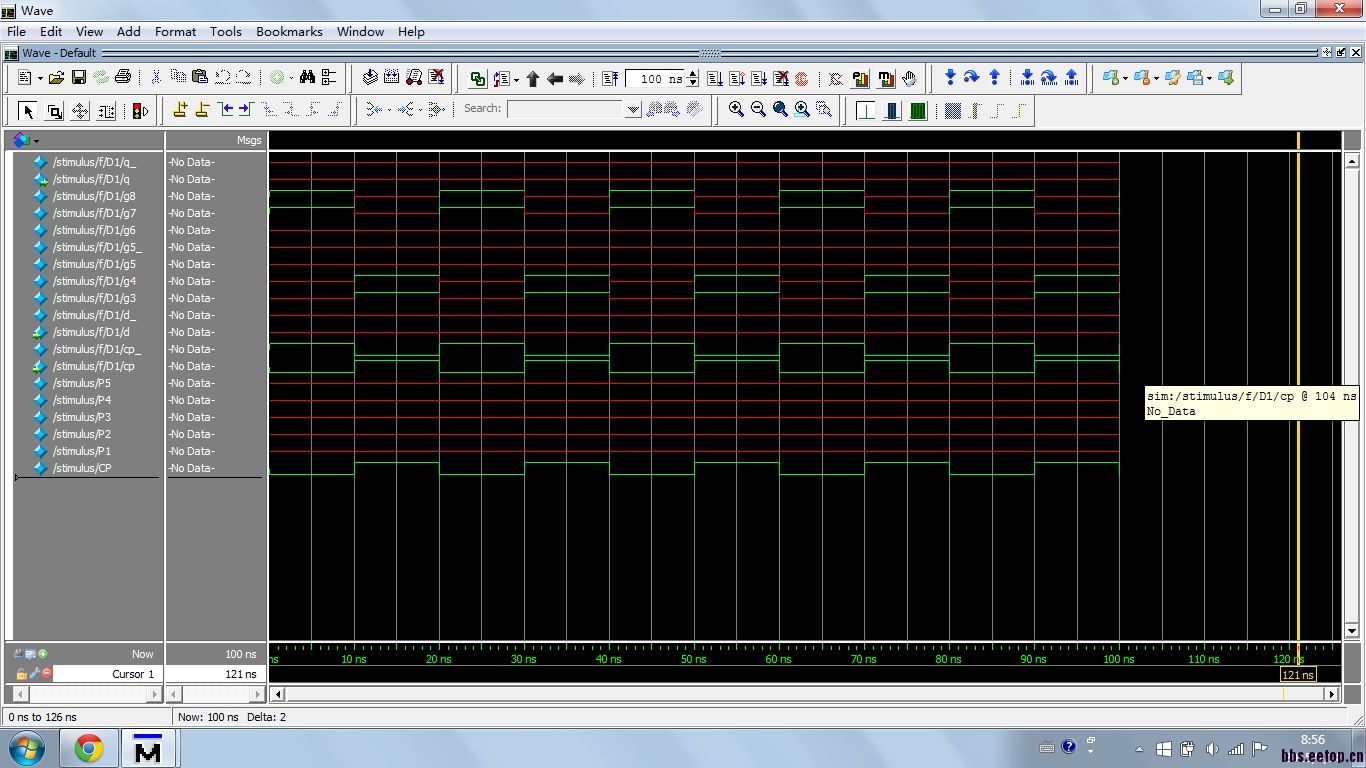The height and width of the screenshot is (768, 1366).
Task: Click the Print icon in toolbar
Action: pos(123,78)
